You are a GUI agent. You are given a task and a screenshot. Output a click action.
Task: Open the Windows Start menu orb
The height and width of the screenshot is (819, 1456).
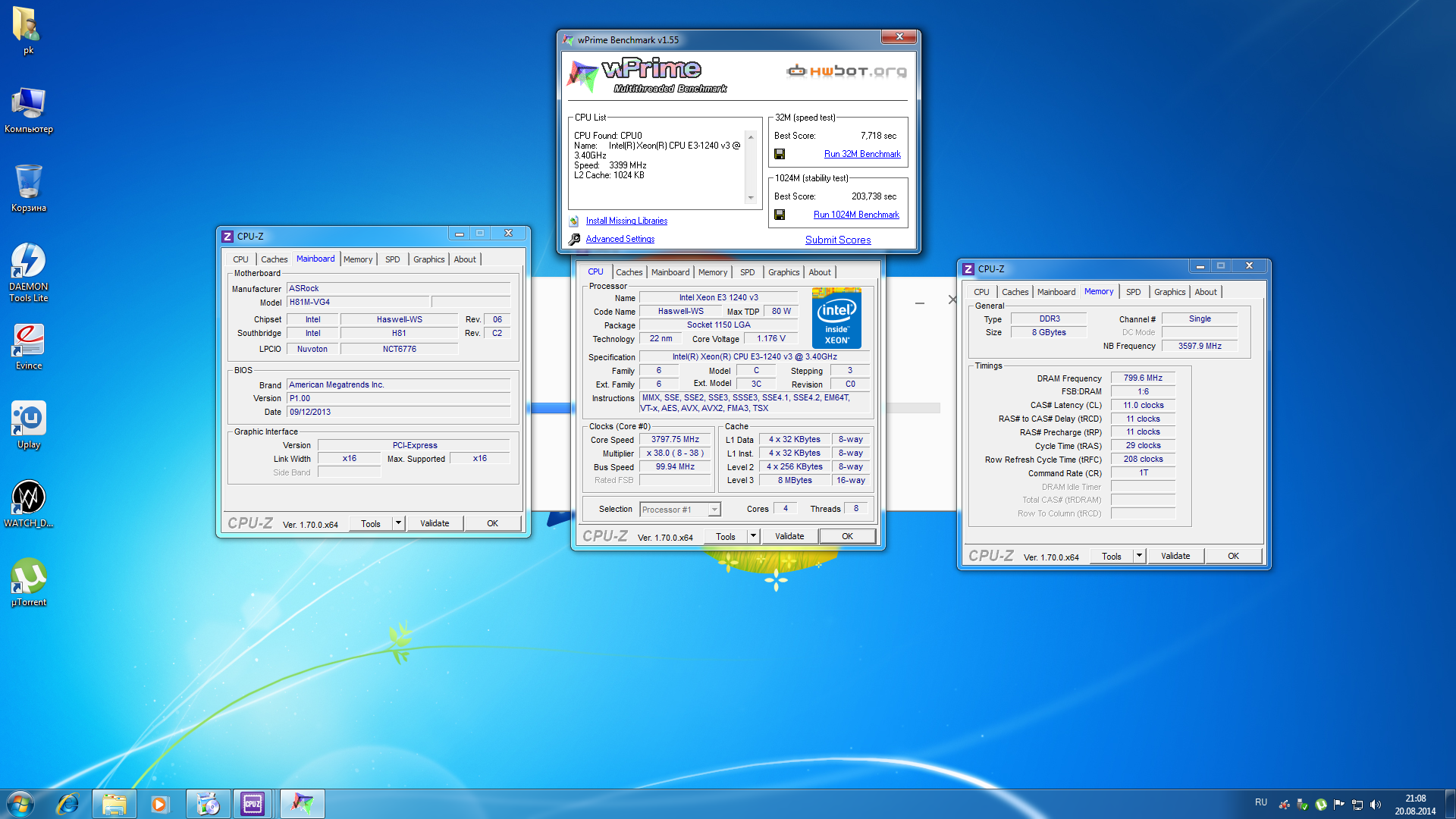pyautogui.click(x=20, y=804)
